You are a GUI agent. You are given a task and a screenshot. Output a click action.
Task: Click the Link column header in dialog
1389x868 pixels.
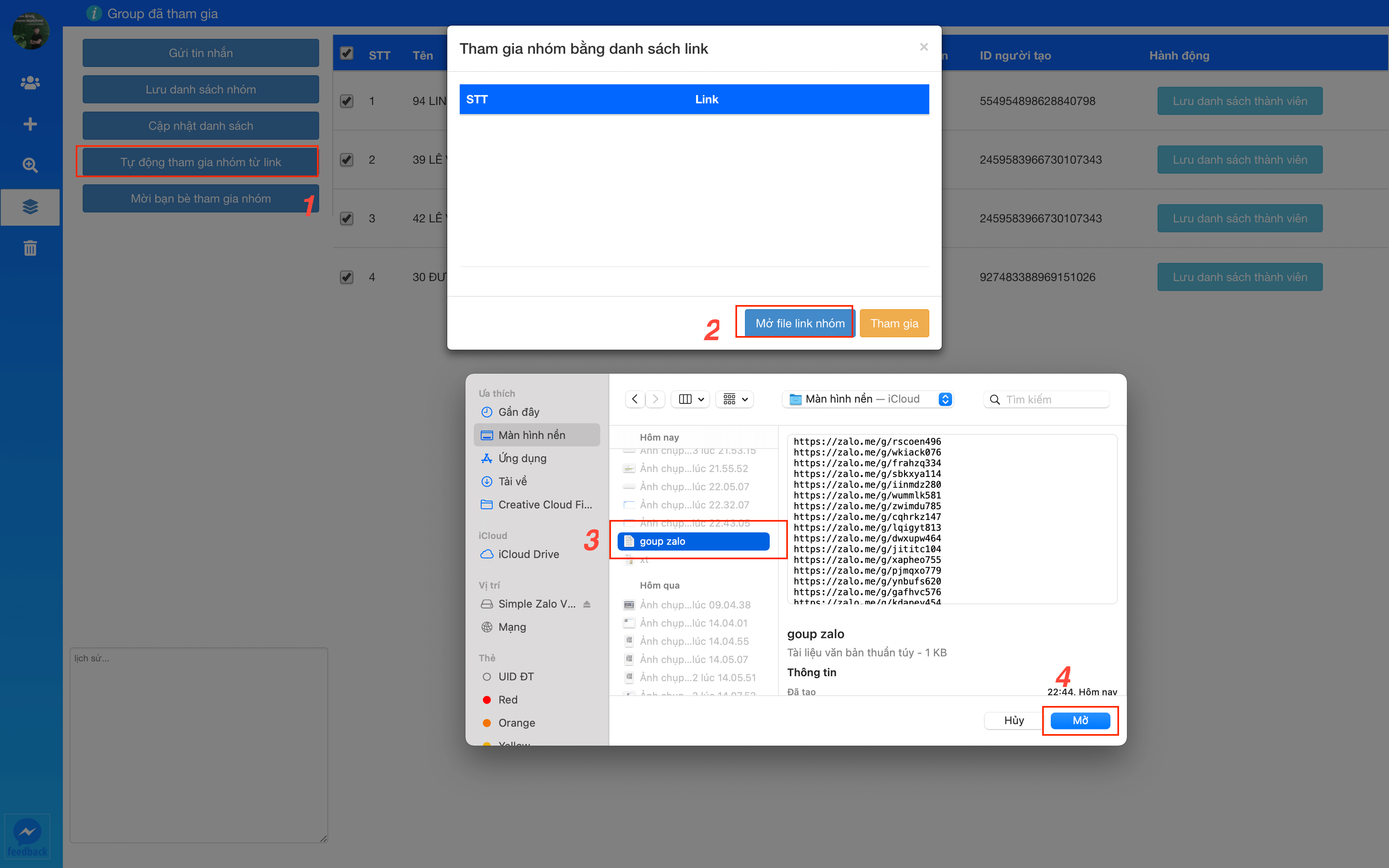(706, 99)
